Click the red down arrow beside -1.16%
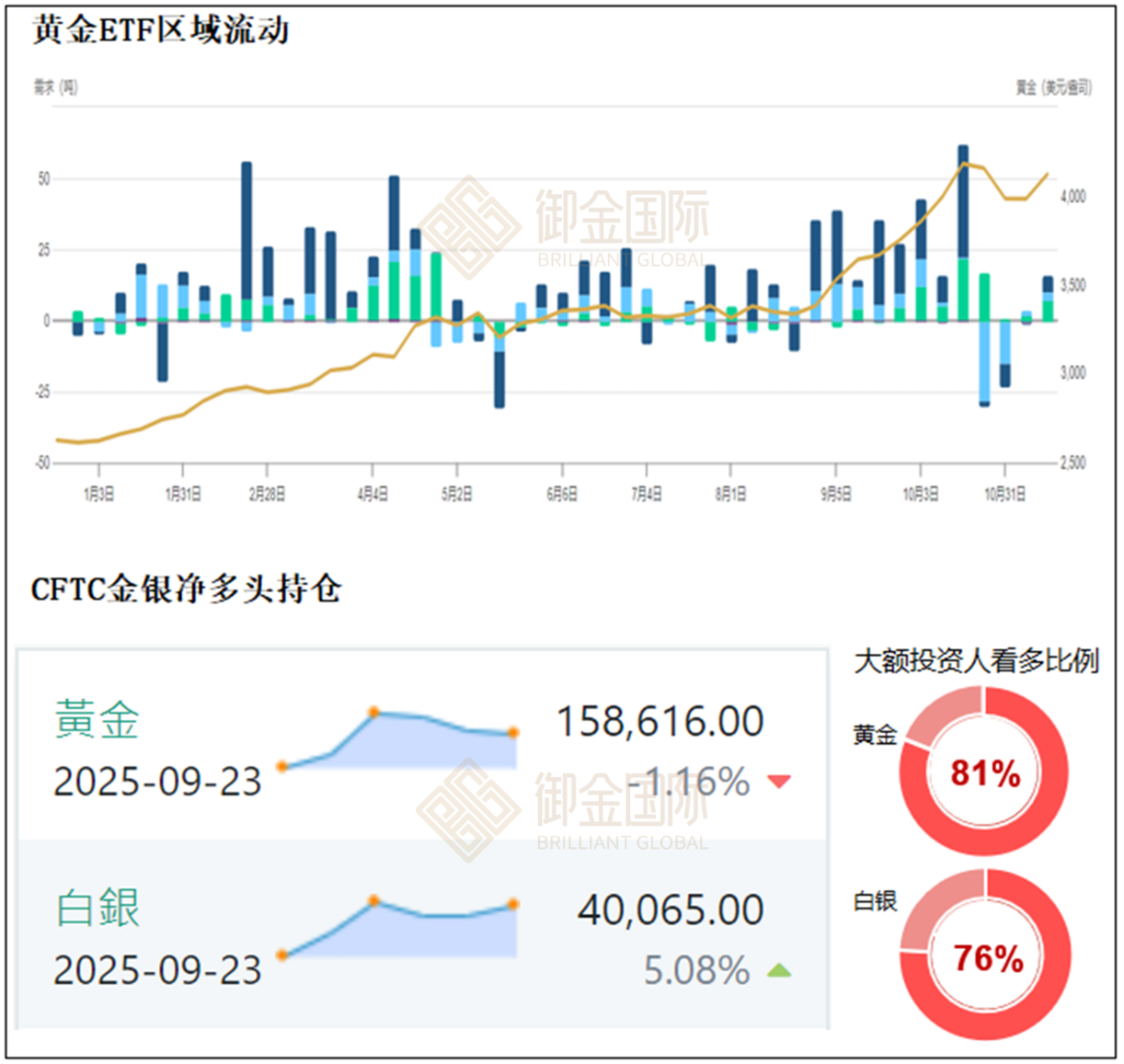This screenshot has height=1064, width=1124. 779,782
